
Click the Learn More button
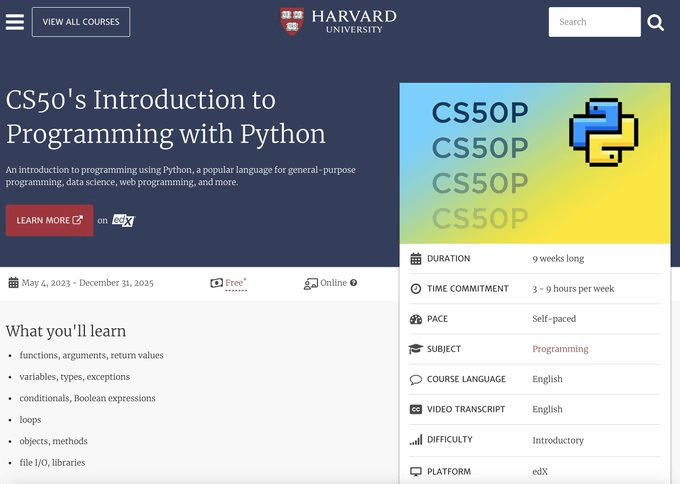(x=49, y=220)
